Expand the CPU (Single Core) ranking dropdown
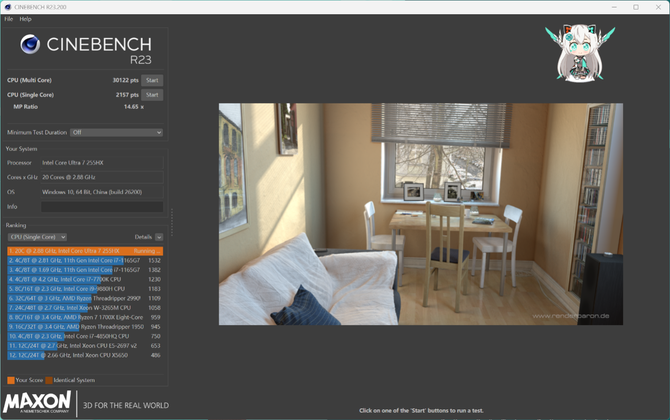The height and width of the screenshot is (420, 670). click(37, 237)
